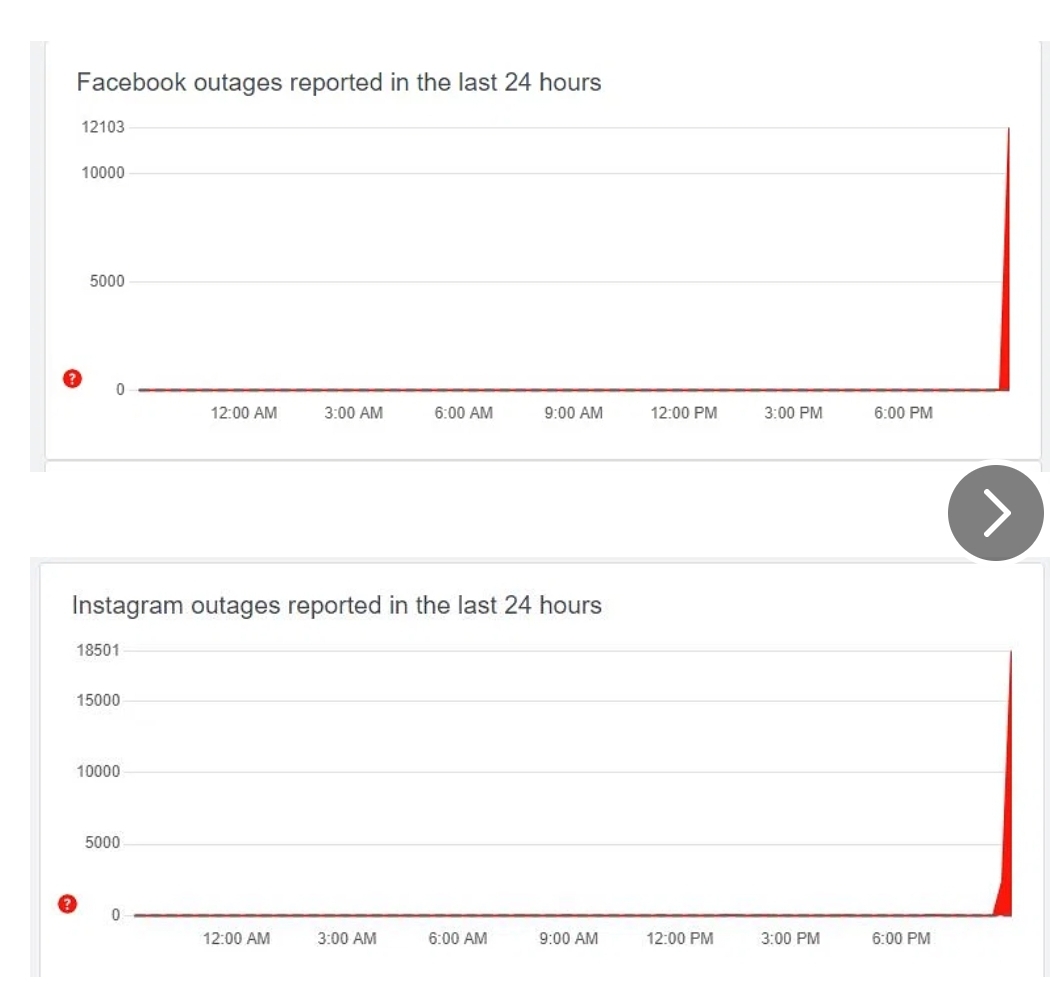Click the red help icon on Instagram chart
The height and width of the screenshot is (986, 1050).
[x=67, y=904]
